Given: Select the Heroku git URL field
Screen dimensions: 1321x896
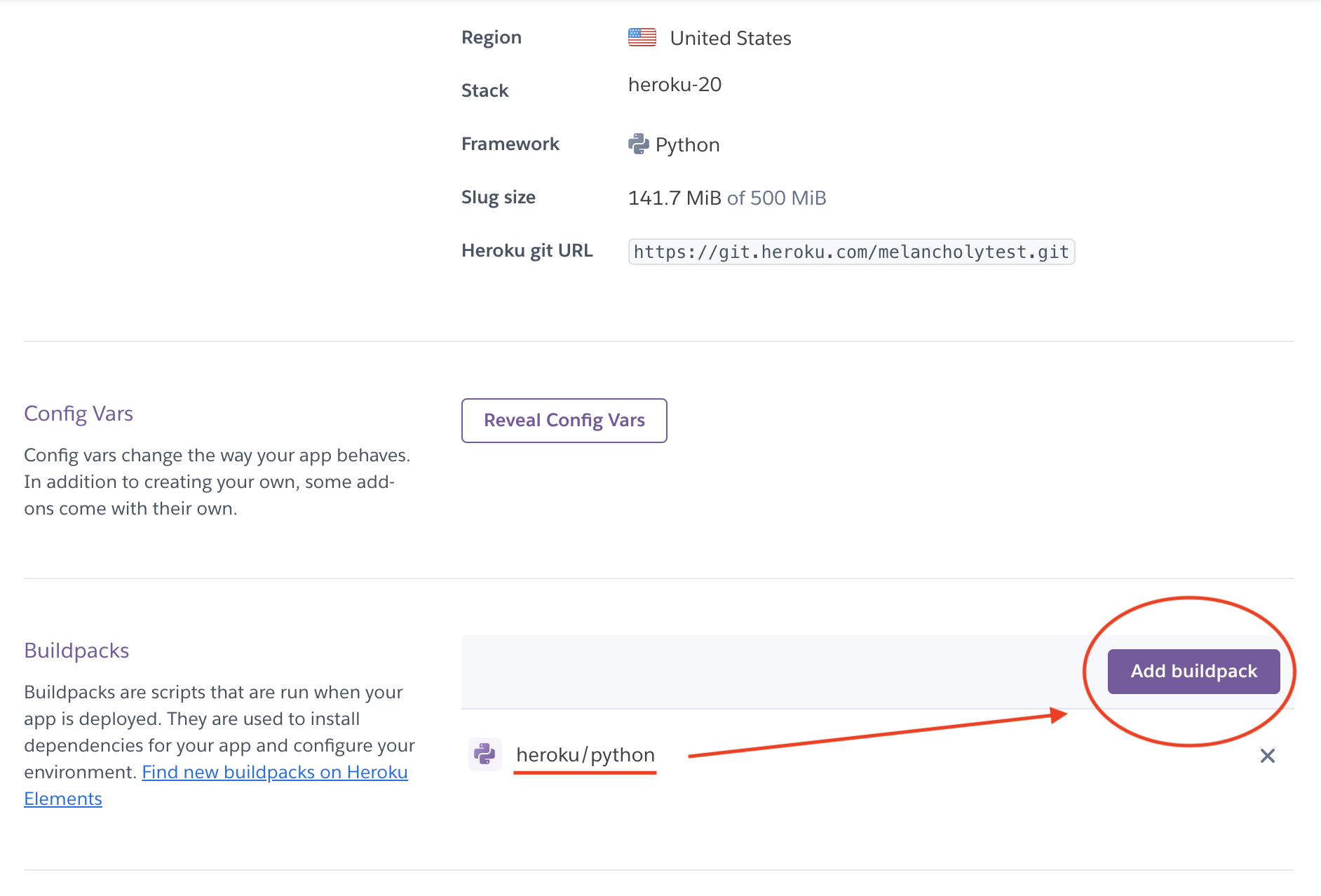Looking at the screenshot, I should click(x=851, y=252).
